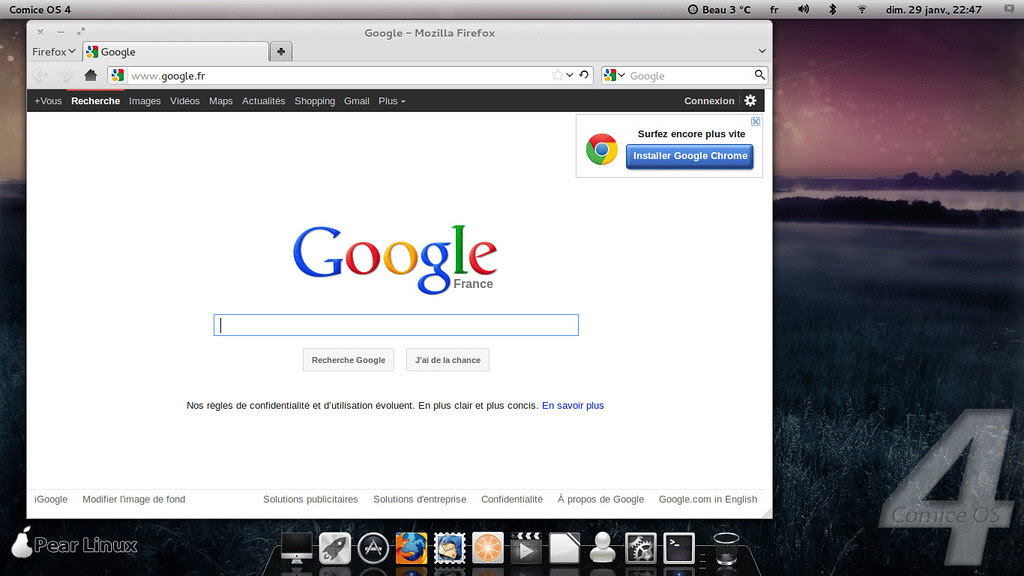Click the Google France logo
The image size is (1024, 576).
395,259
